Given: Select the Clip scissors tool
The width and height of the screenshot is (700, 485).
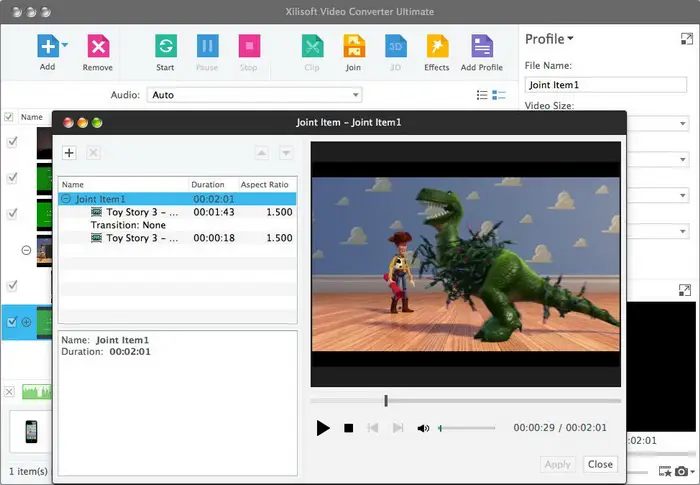Looking at the screenshot, I should pos(312,46).
